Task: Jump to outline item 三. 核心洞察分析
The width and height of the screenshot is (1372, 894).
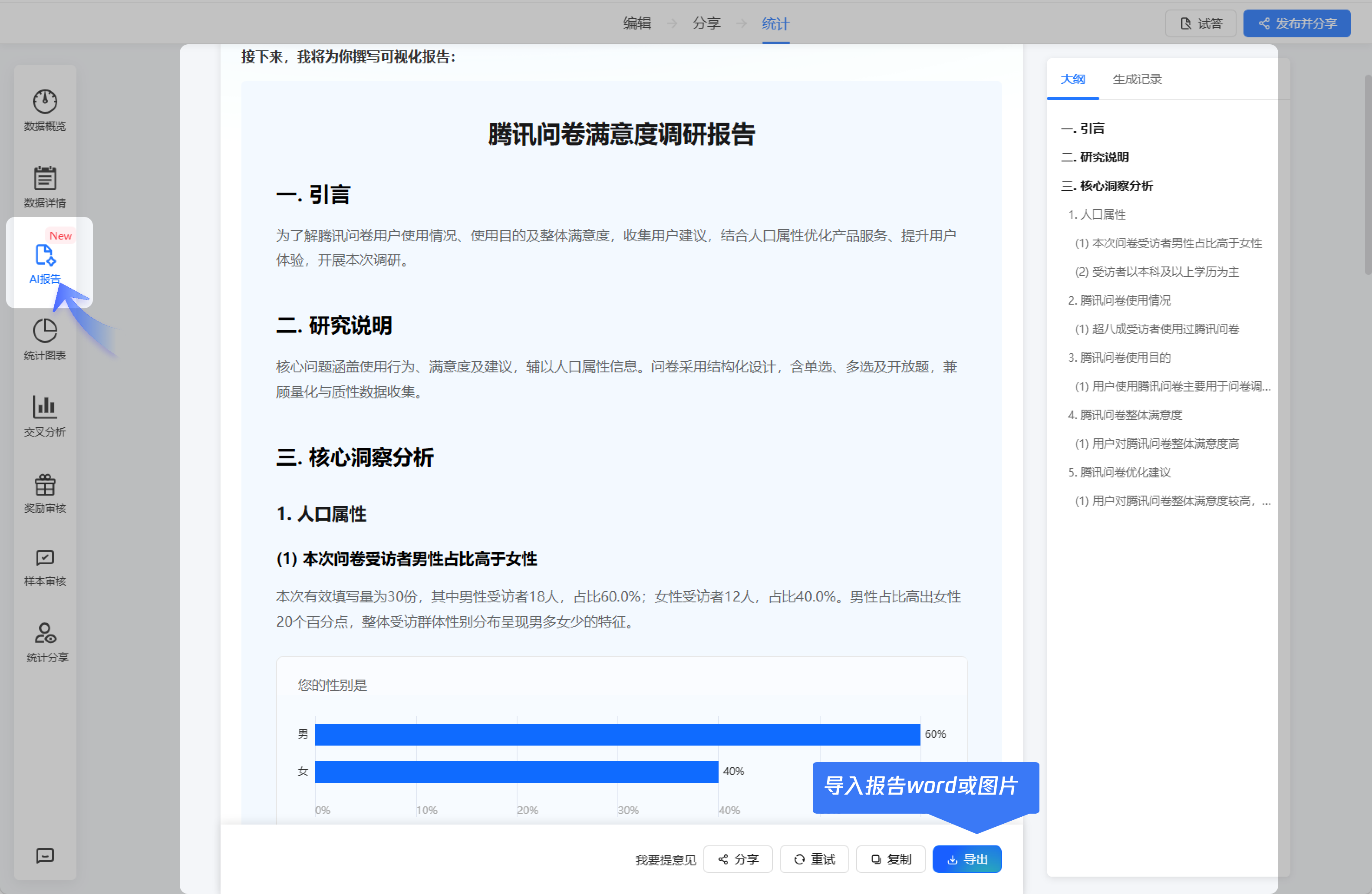Action: point(1107,186)
